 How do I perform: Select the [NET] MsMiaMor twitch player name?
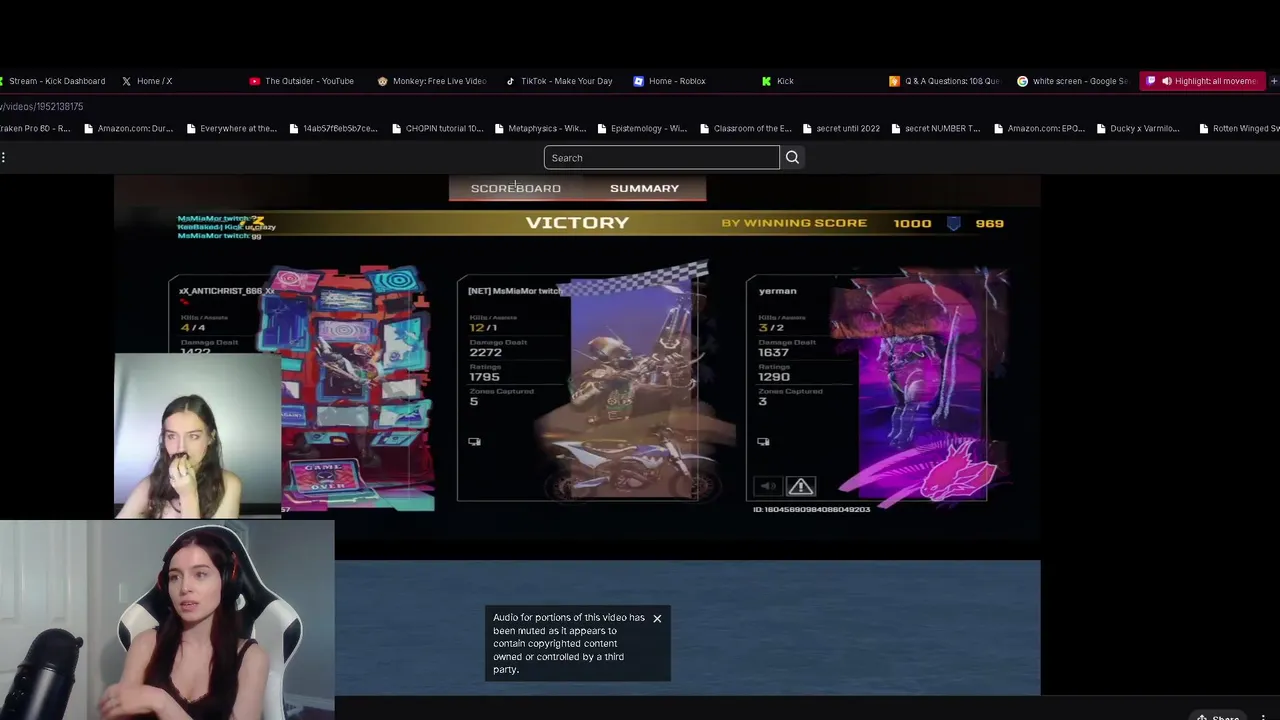[x=516, y=291]
